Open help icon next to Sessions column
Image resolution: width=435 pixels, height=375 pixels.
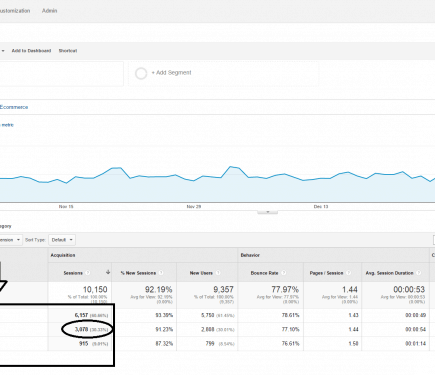click(88, 273)
